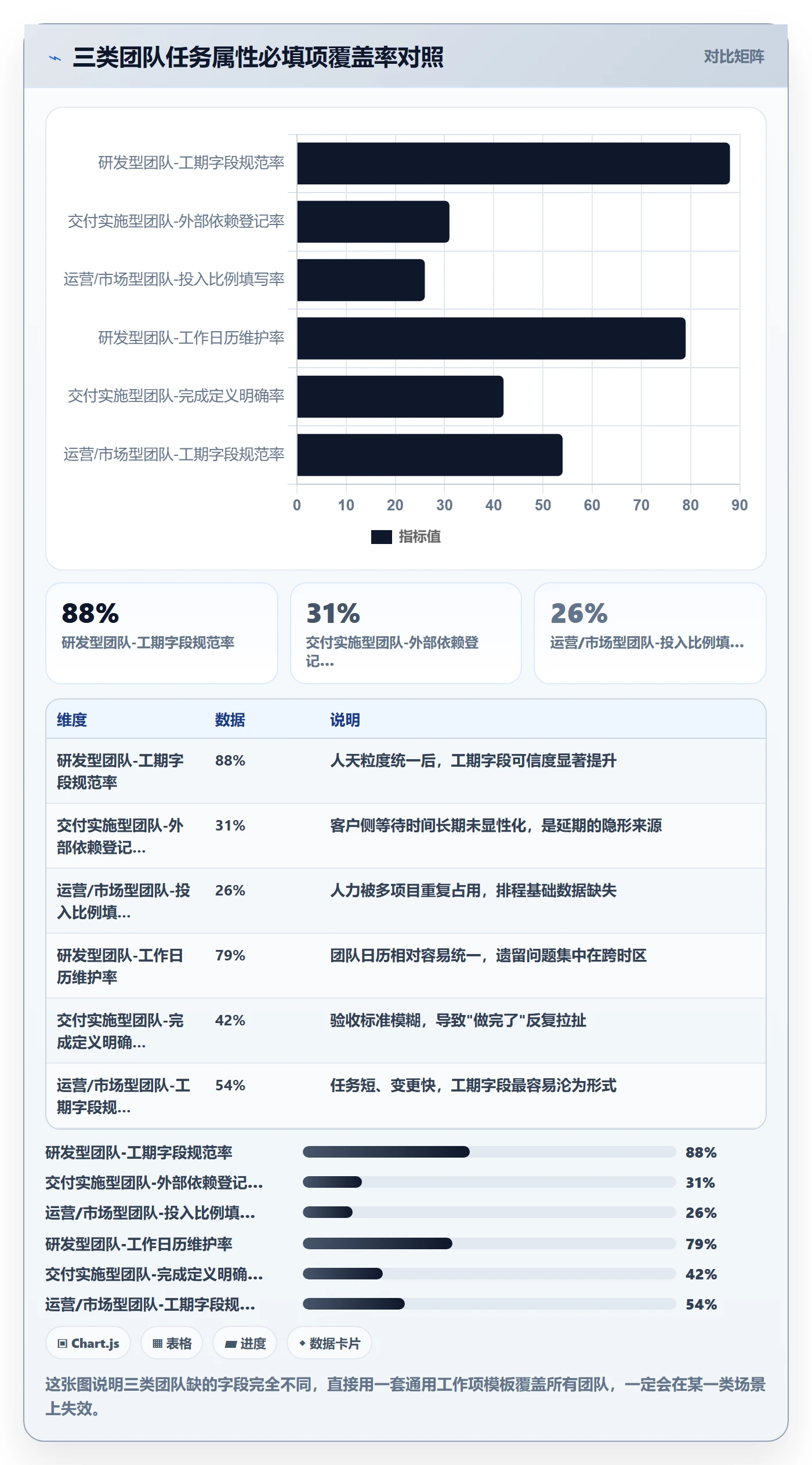812x1465 pixels.
Task: Click the 交付实施型团队-外部依赖登记率 chart bar
Action: pyautogui.click(x=373, y=222)
